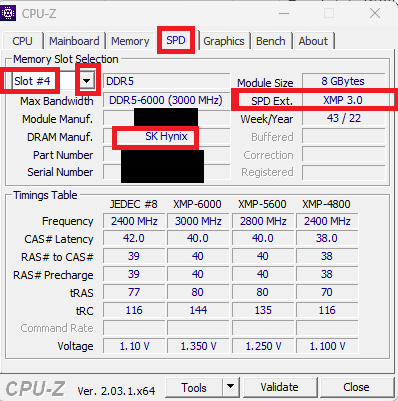Image resolution: width=398 pixels, height=401 pixels.
Task: Click the 1.250 V voltage cell
Action: [x=263, y=346]
